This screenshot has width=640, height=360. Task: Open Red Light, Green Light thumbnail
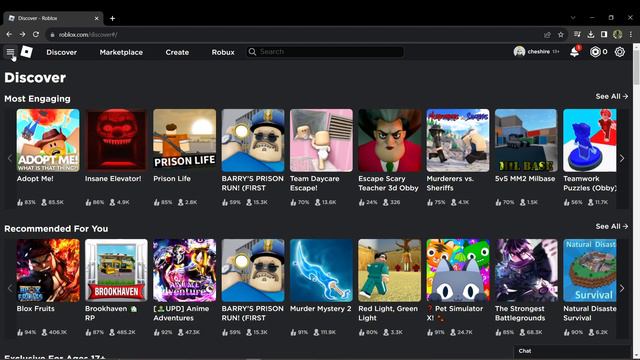click(x=389, y=270)
